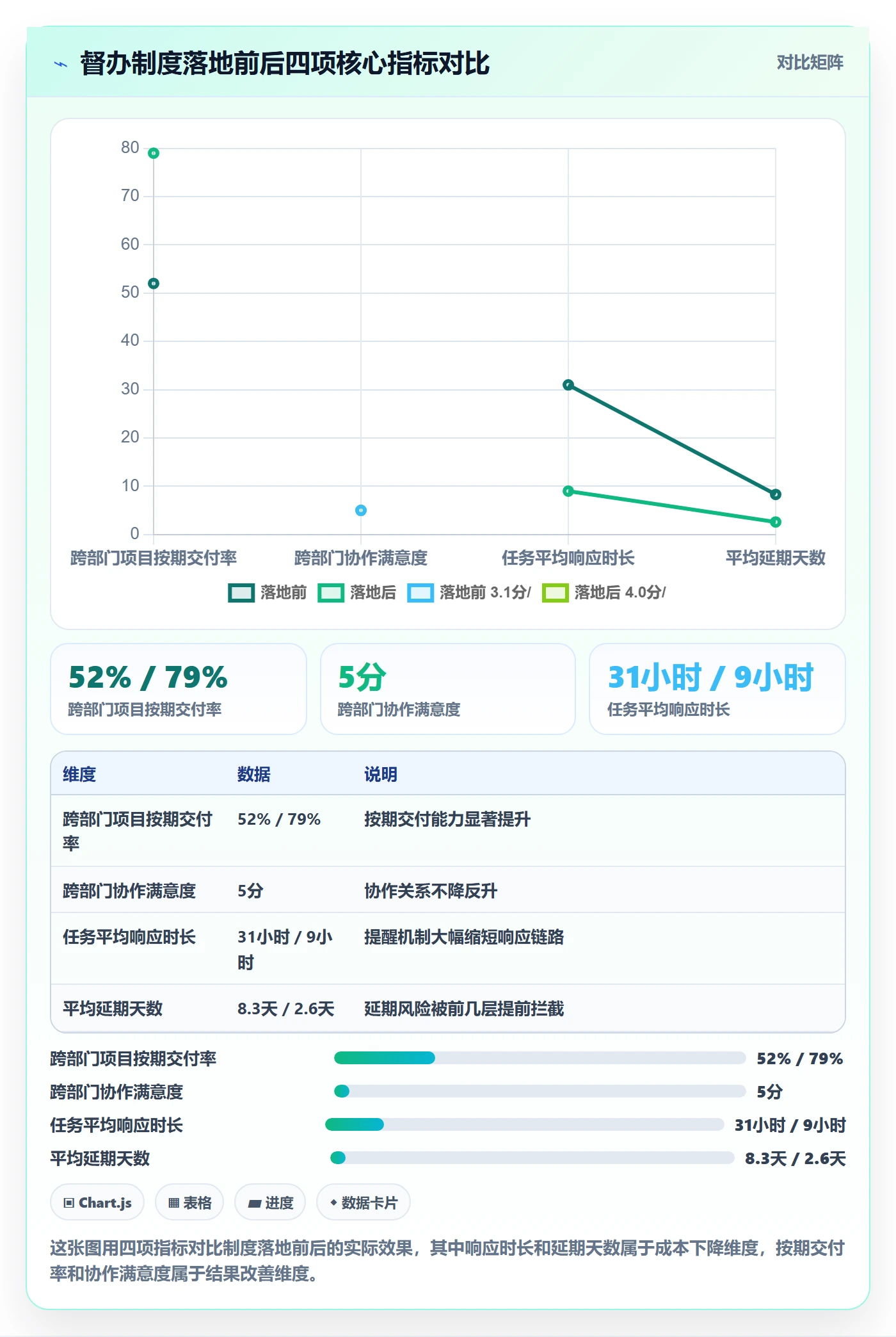Click the 79 data point atop the chart
This screenshot has width=896, height=1337.
coord(154,153)
